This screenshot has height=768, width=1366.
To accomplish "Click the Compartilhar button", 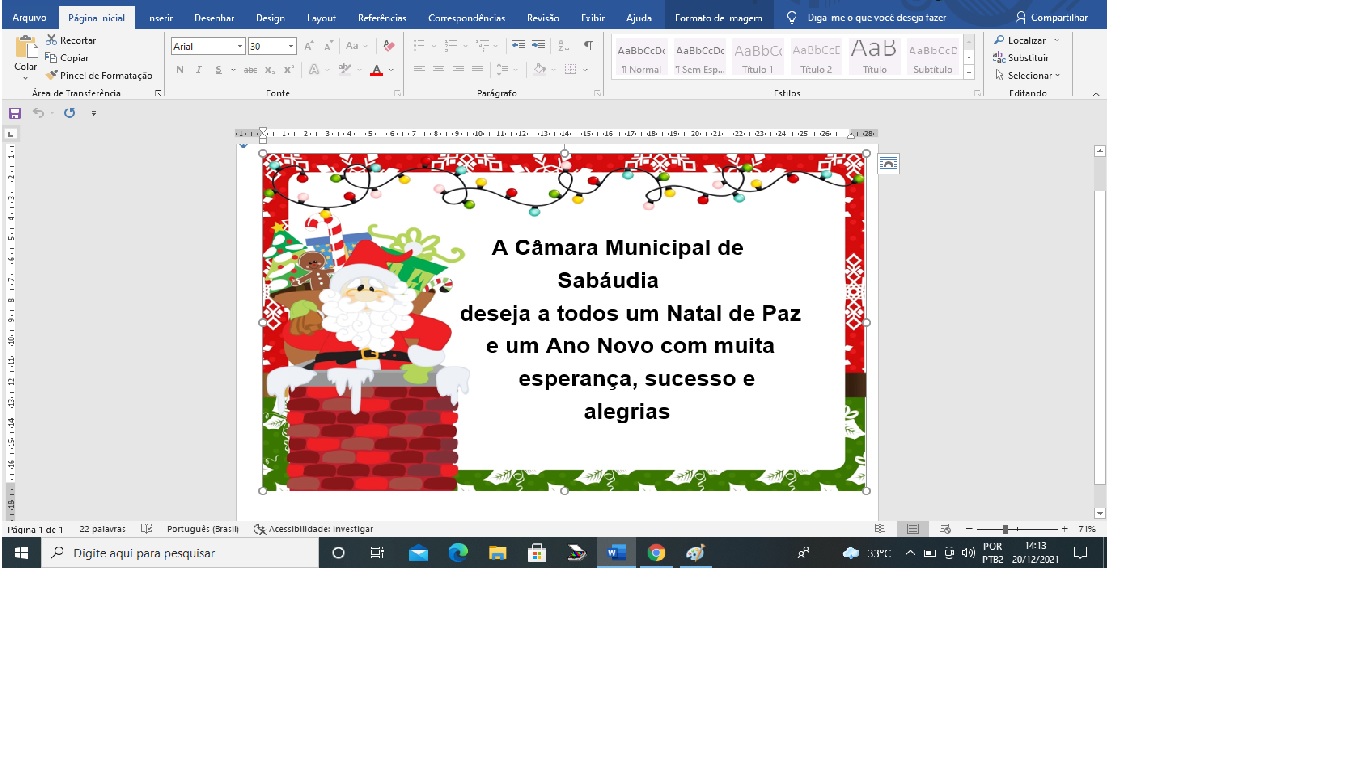I will [x=1051, y=18].
